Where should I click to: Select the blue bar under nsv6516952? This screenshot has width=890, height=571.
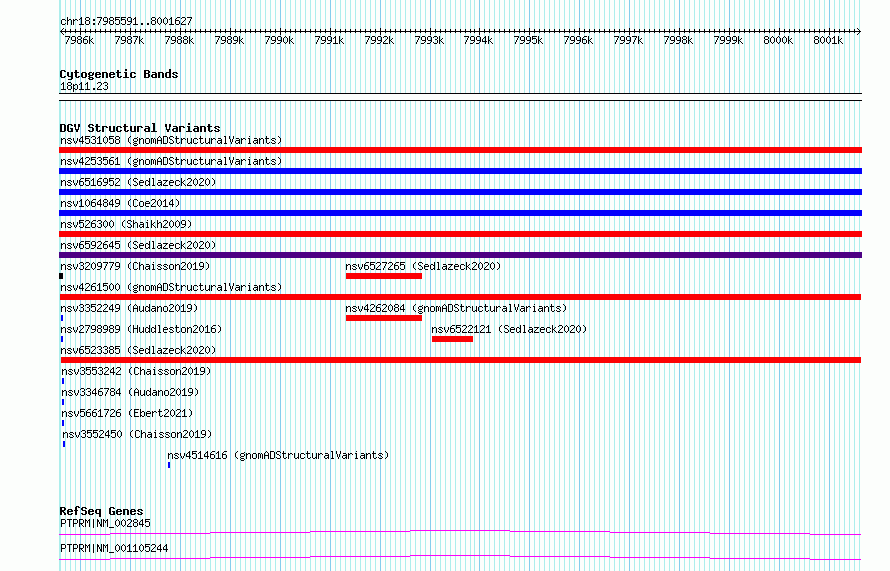click(x=460, y=192)
